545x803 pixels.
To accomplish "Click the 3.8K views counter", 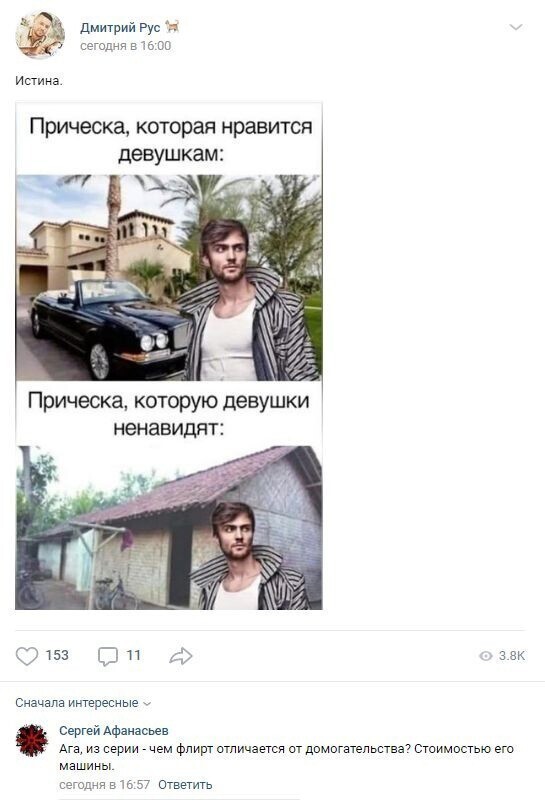I will click(x=512, y=656).
